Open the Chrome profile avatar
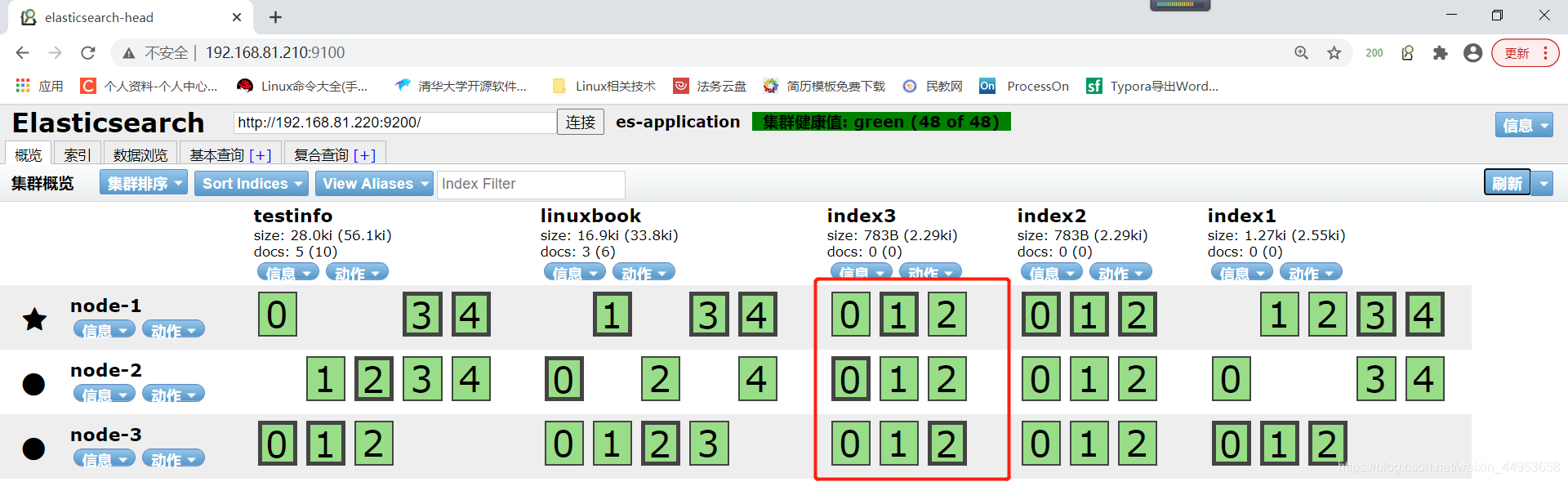Image resolution: width=1568 pixels, height=482 pixels. click(1473, 53)
